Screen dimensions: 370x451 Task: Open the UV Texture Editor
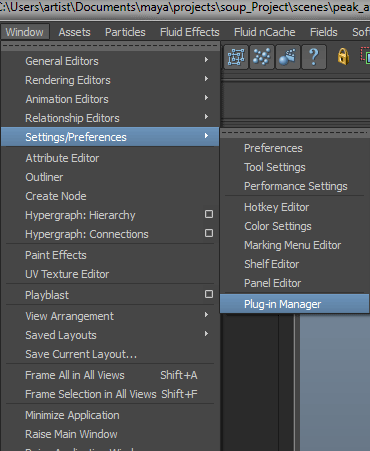[110, 274]
